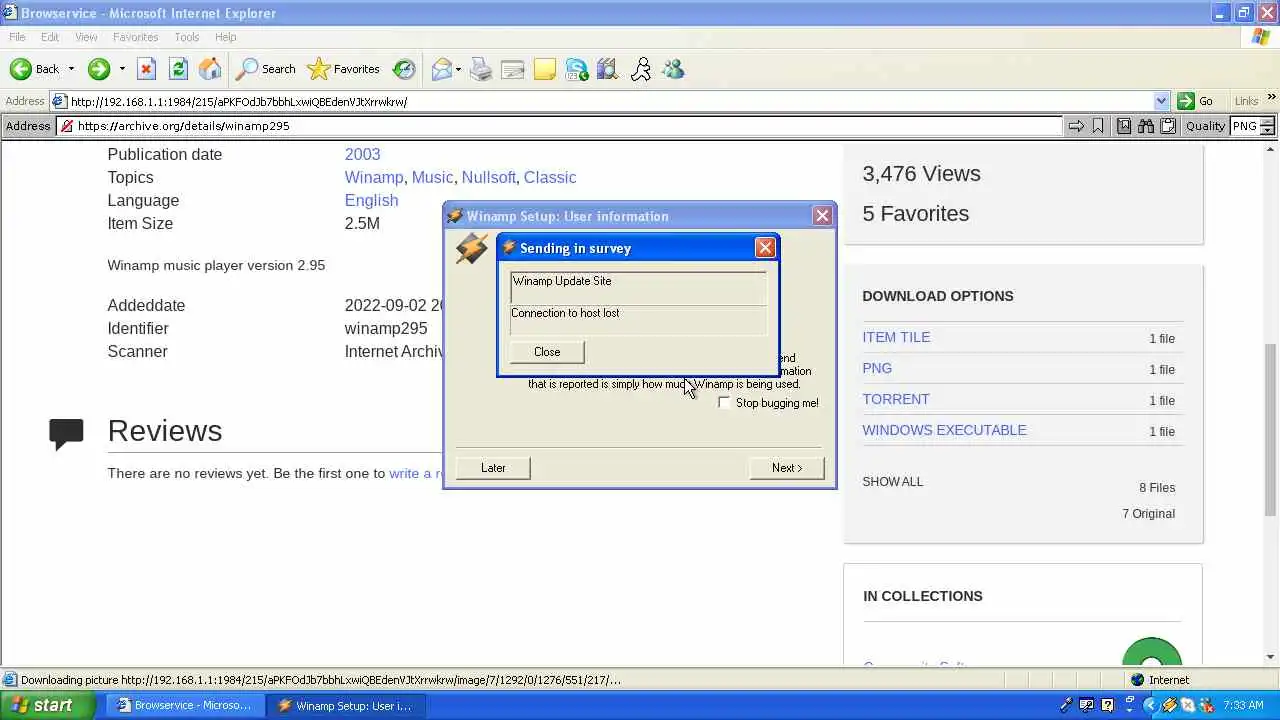This screenshot has height=720, width=1280.
Task: Open the Favorites star panel
Action: pos(344,69)
